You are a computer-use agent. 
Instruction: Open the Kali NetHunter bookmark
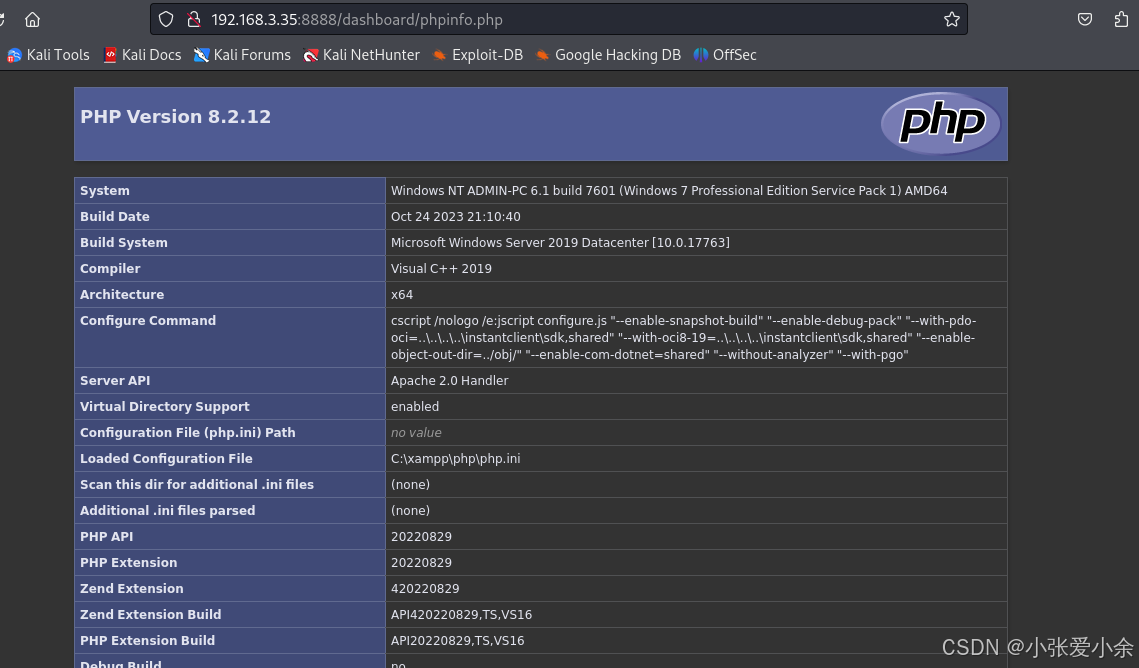coord(361,55)
